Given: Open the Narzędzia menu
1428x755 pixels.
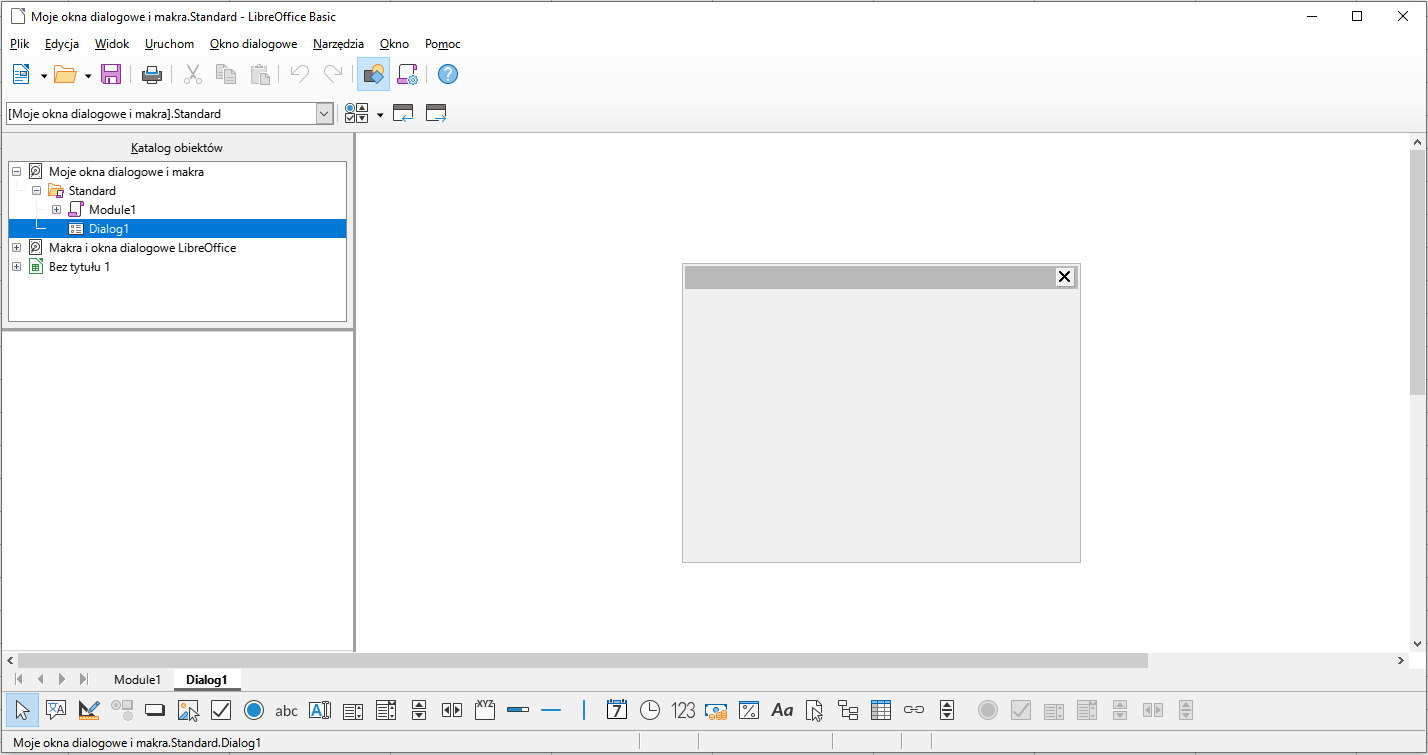Looking at the screenshot, I should tap(338, 44).
